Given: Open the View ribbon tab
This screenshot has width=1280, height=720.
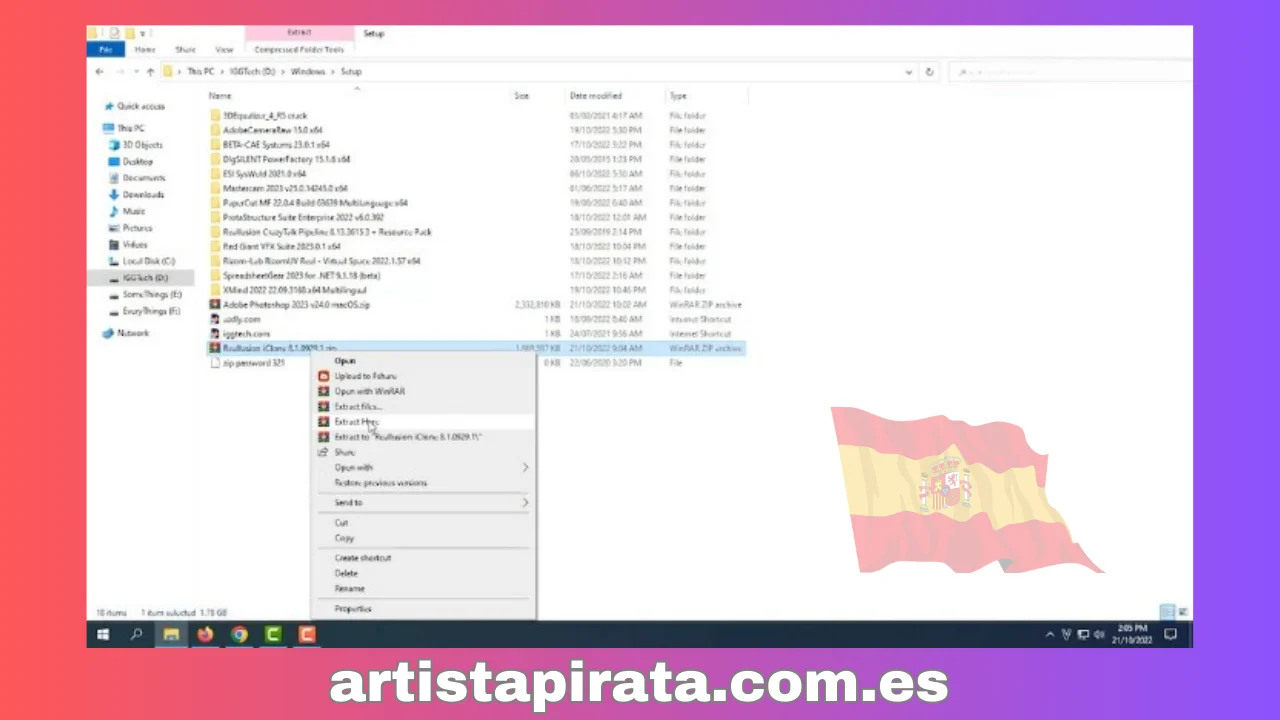Looking at the screenshot, I should [x=224, y=49].
